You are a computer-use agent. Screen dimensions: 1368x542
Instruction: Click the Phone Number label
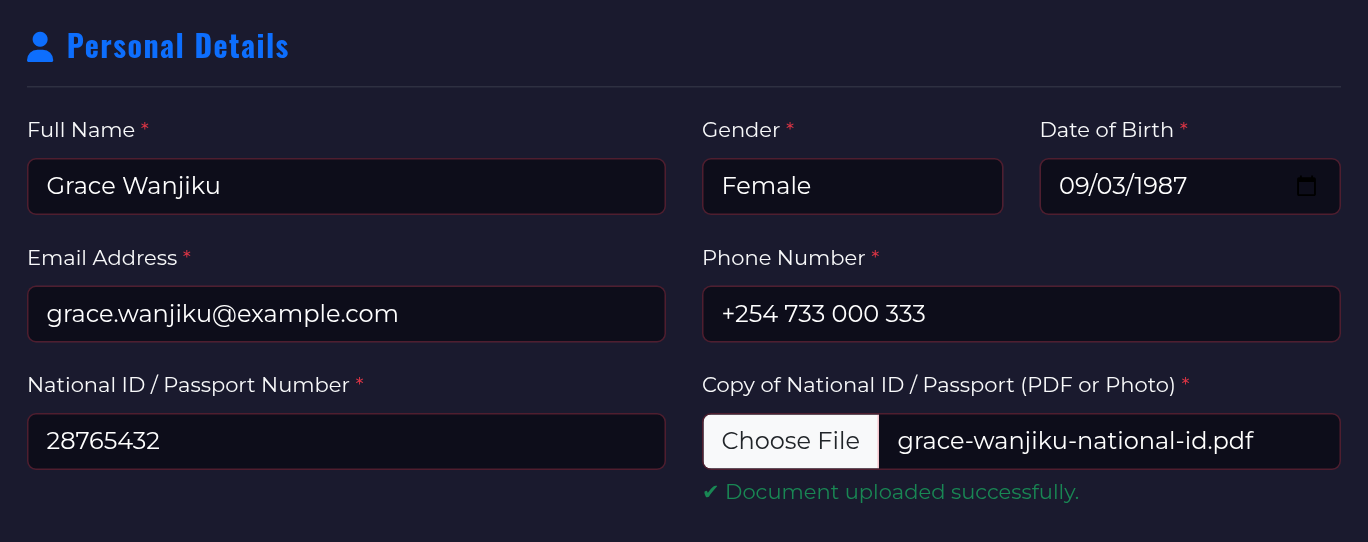(x=791, y=258)
